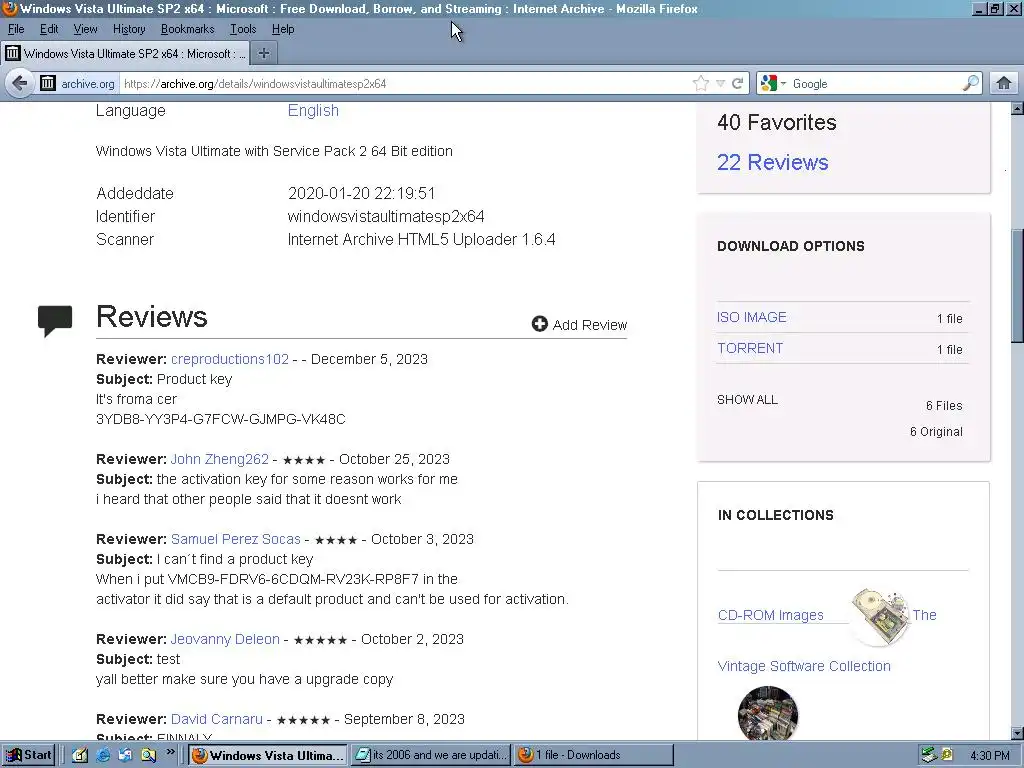The height and width of the screenshot is (768, 1024).
Task: Click SHOW ALL download options
Action: tap(747, 400)
